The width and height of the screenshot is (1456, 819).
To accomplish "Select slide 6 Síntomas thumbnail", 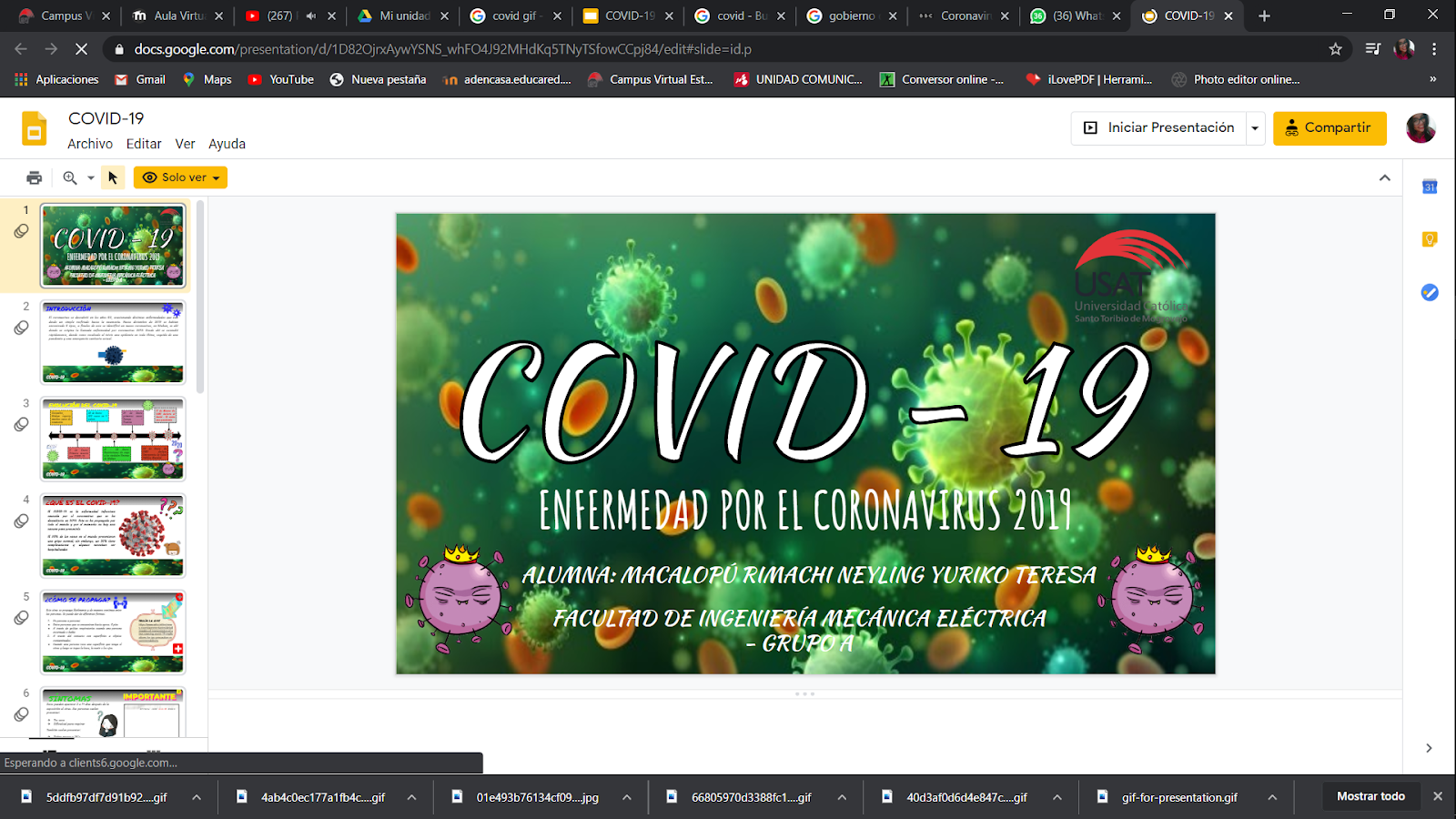I will pyautogui.click(x=113, y=712).
